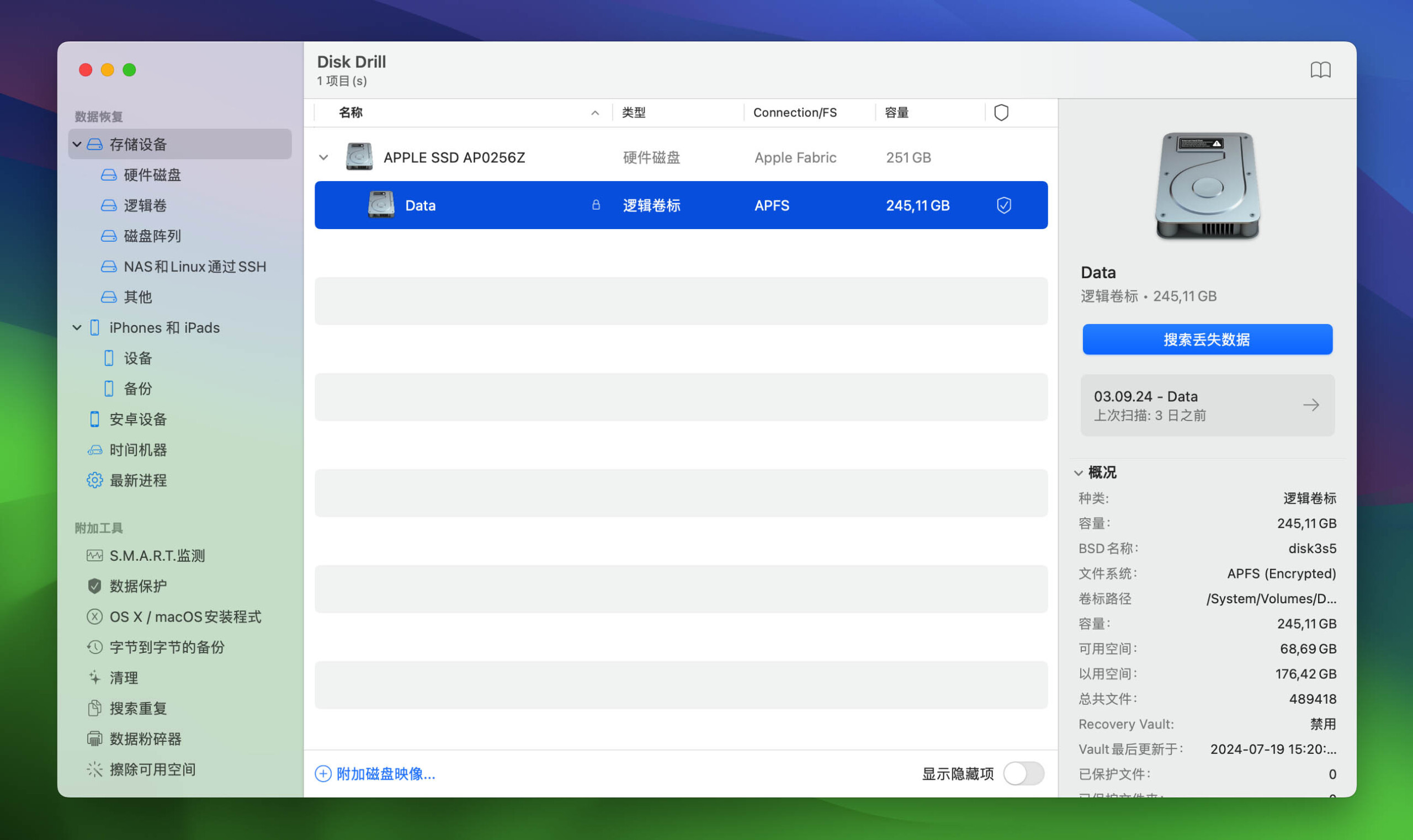Click the iPhones 和 iPads phone icon

tap(94, 328)
